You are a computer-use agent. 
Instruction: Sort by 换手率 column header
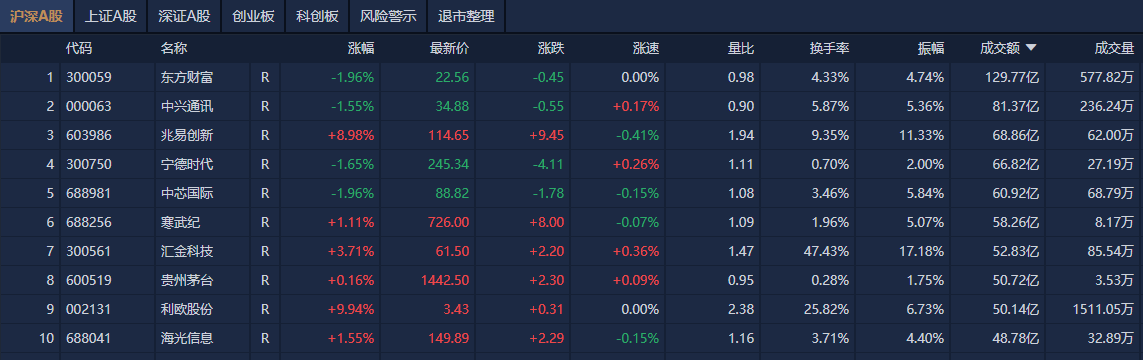830,49
